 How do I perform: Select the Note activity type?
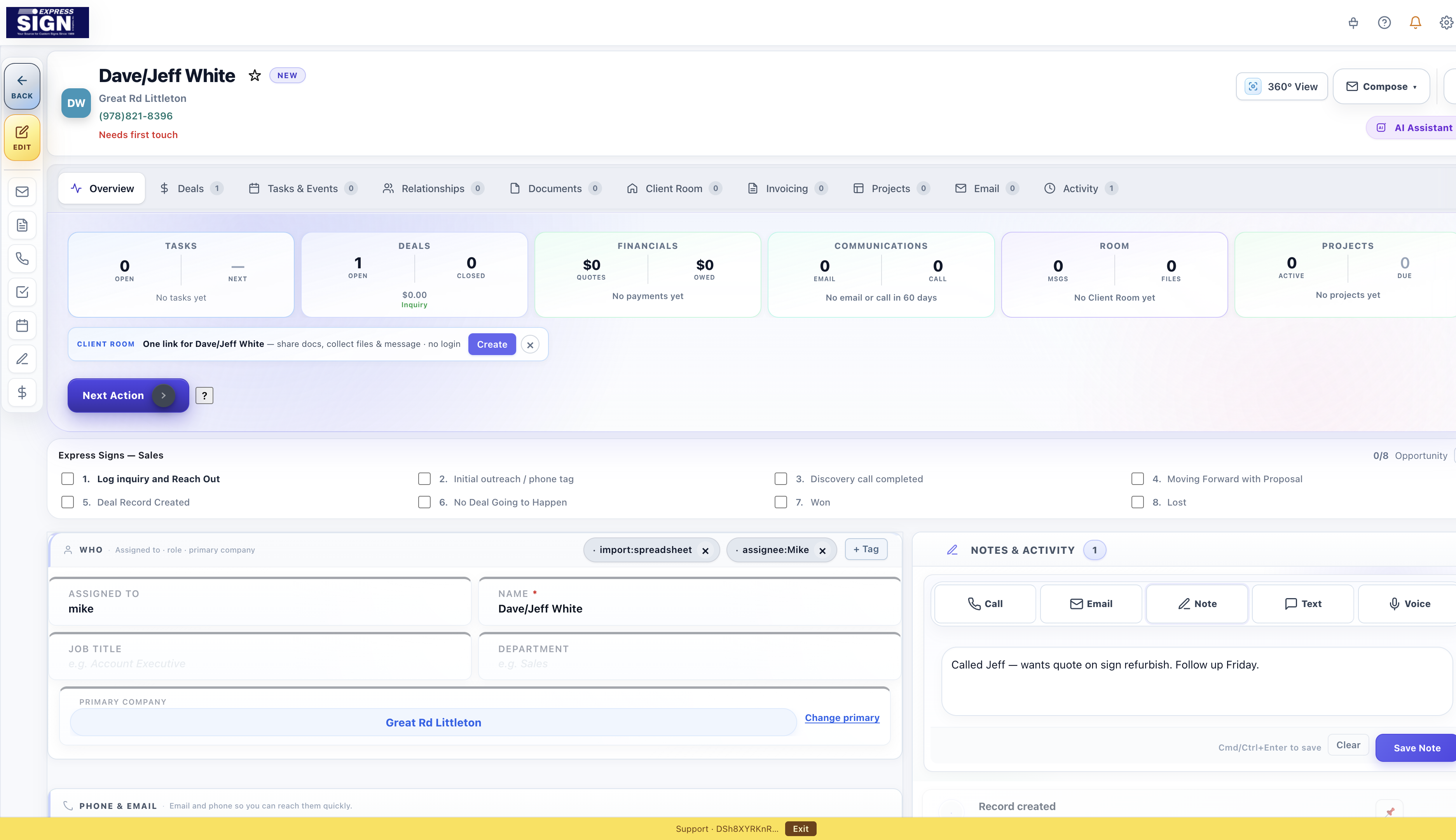(x=1197, y=604)
